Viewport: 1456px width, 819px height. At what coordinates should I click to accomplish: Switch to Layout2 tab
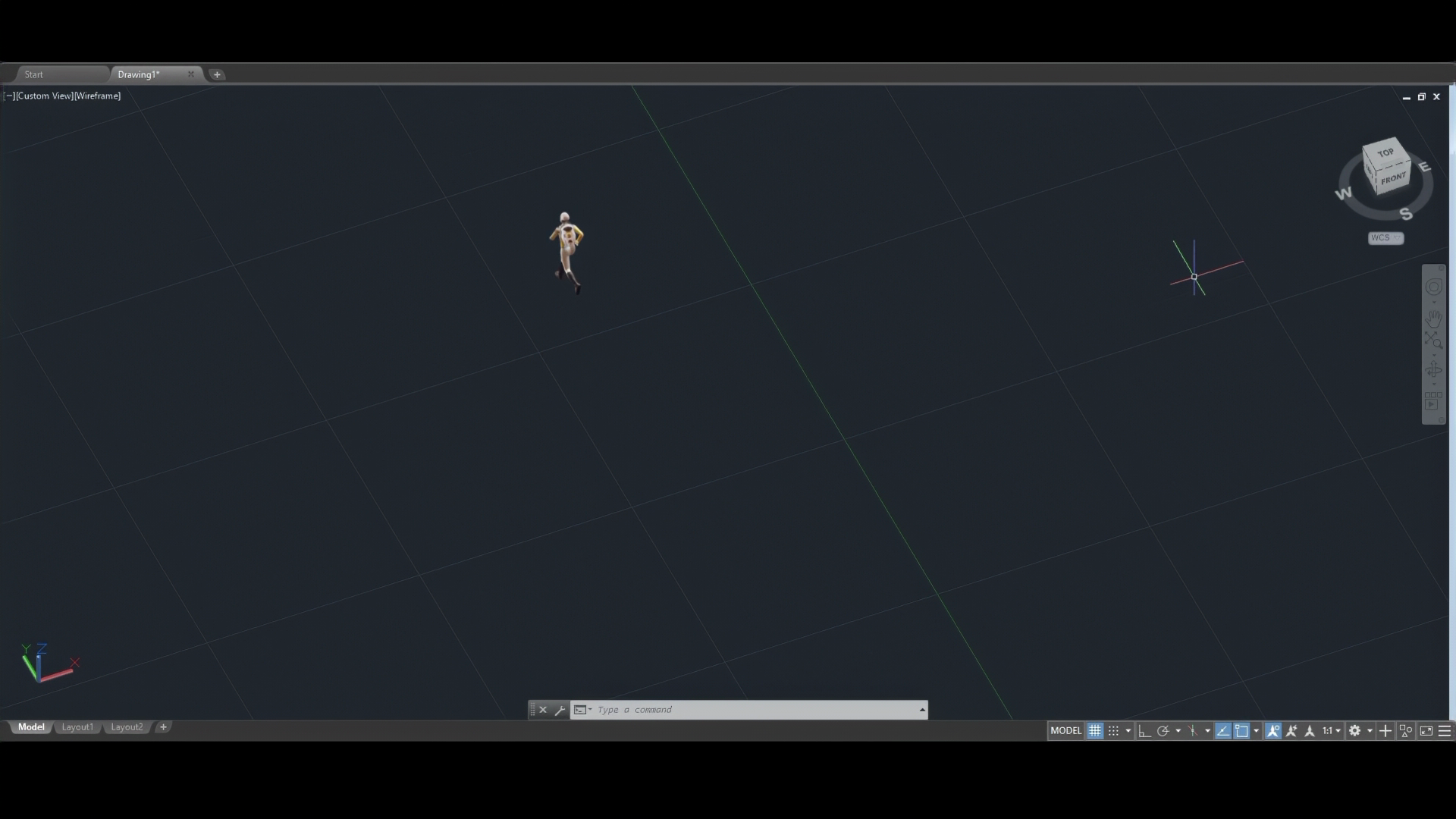tap(127, 727)
